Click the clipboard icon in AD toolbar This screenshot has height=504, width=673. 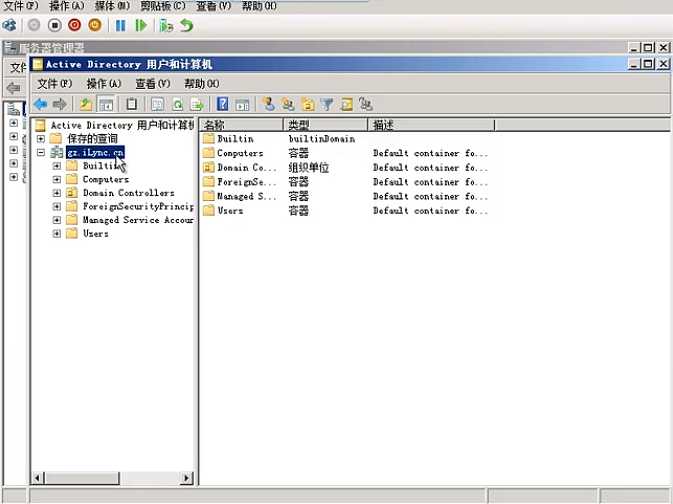point(131,104)
